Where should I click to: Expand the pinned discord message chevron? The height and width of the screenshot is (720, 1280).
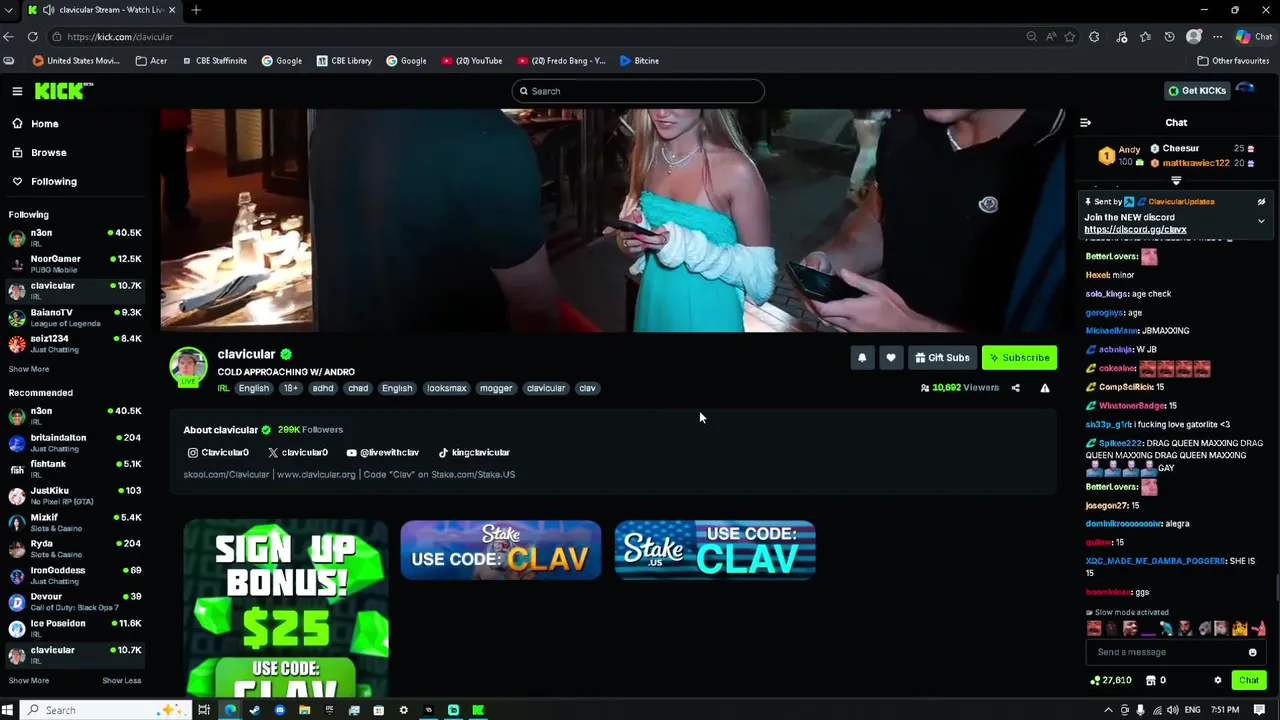pos(1261,221)
